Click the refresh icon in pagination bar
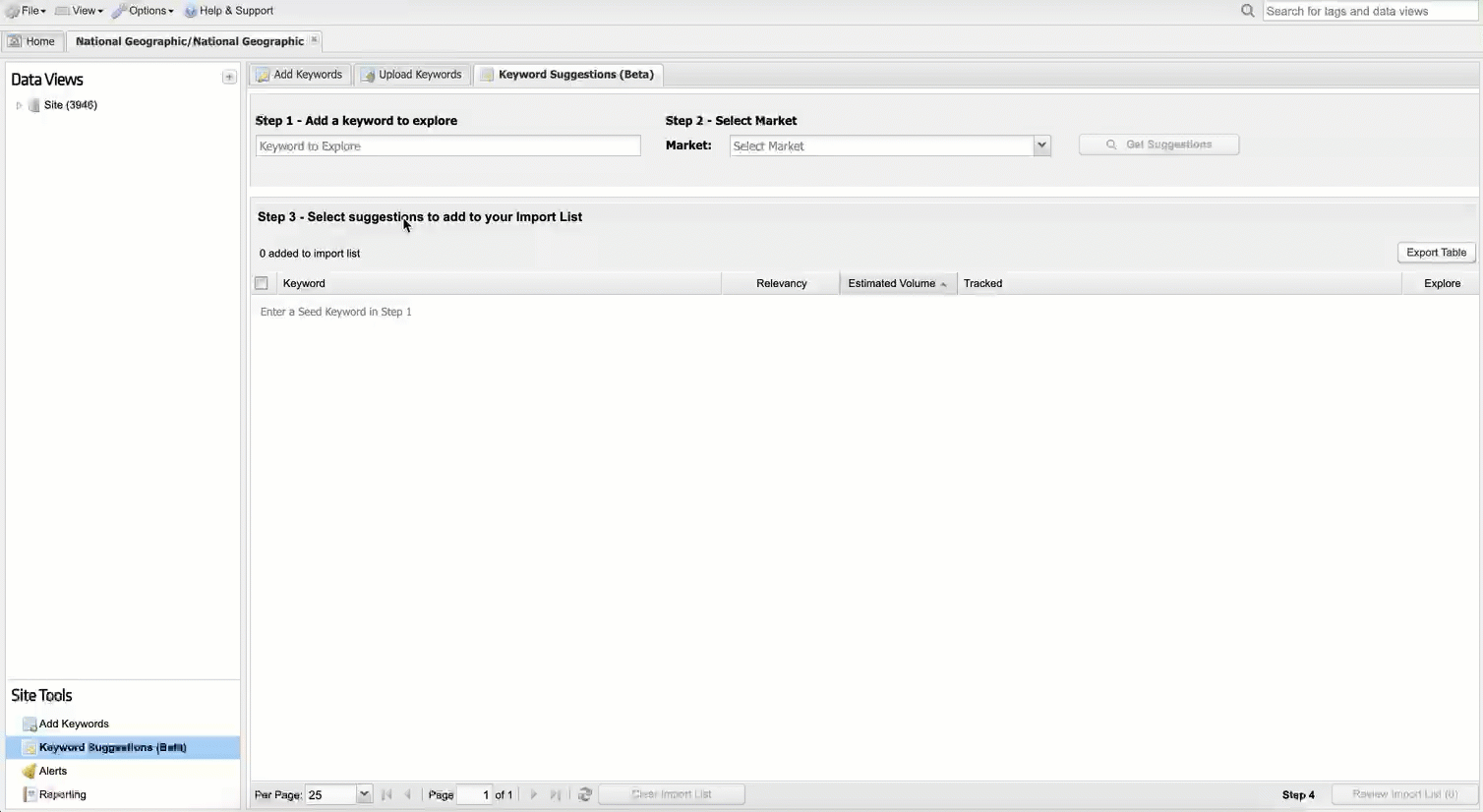This screenshot has height=812, width=1483. coord(585,794)
